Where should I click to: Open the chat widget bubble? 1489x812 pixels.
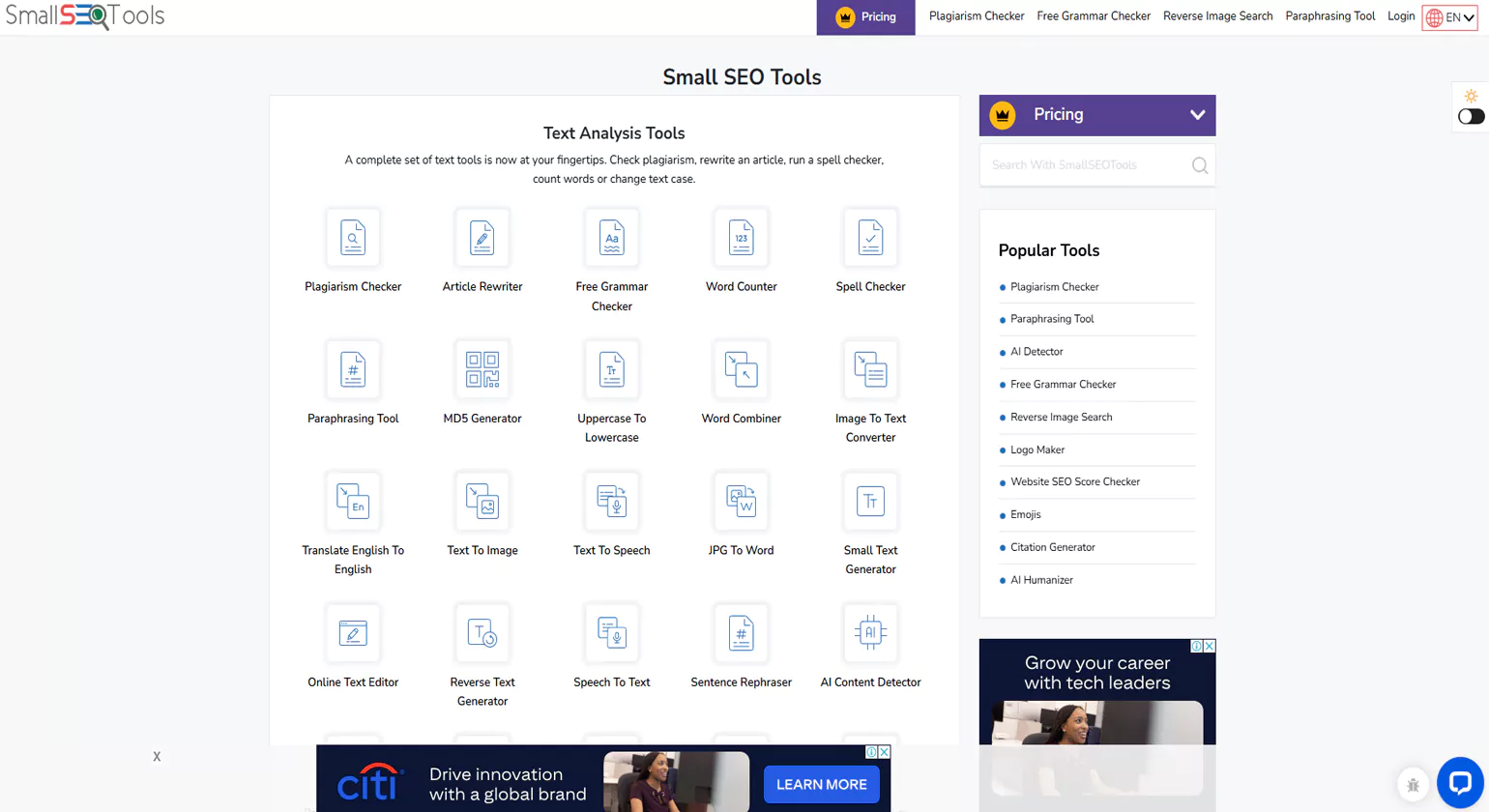[1460, 783]
